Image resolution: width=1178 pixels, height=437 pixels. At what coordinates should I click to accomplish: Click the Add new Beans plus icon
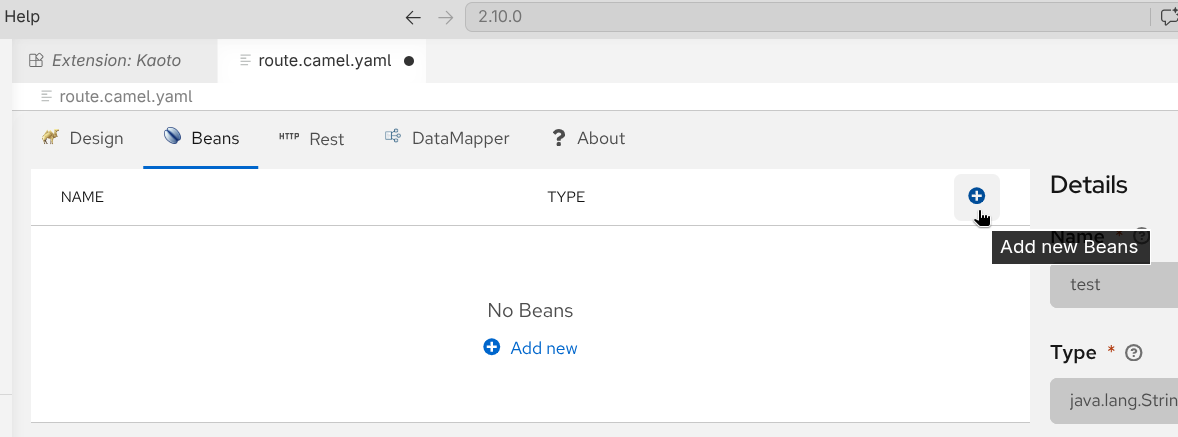(x=976, y=196)
